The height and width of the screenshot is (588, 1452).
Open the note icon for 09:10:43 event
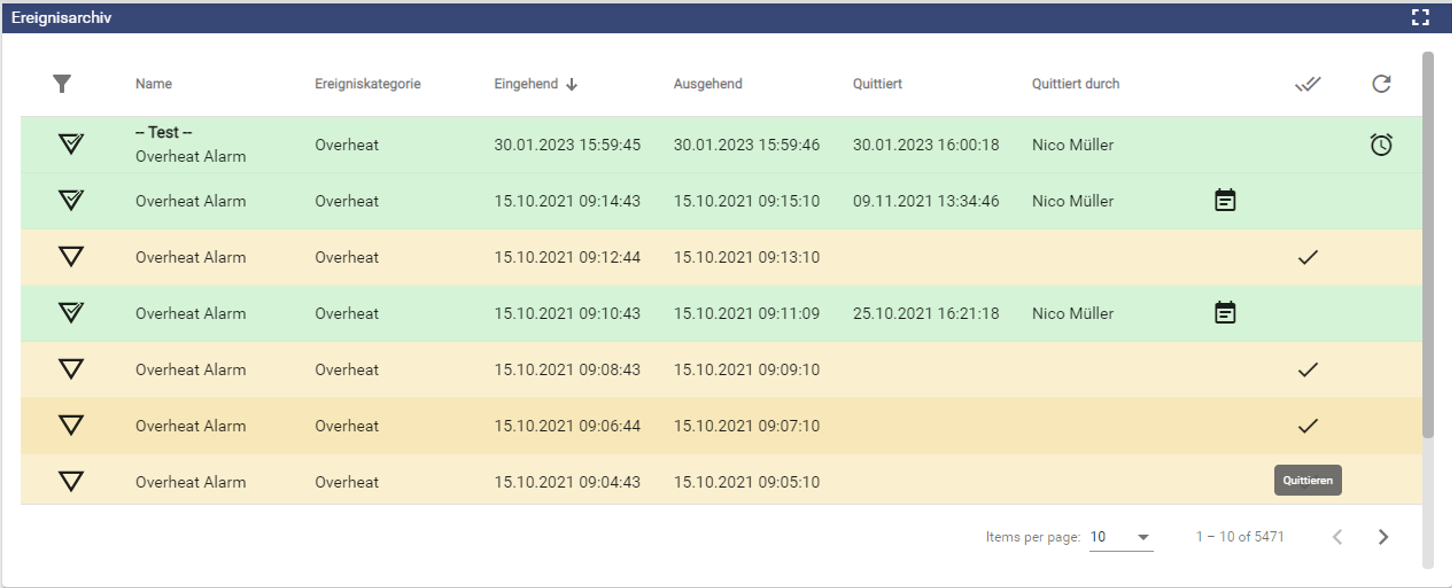point(1225,313)
